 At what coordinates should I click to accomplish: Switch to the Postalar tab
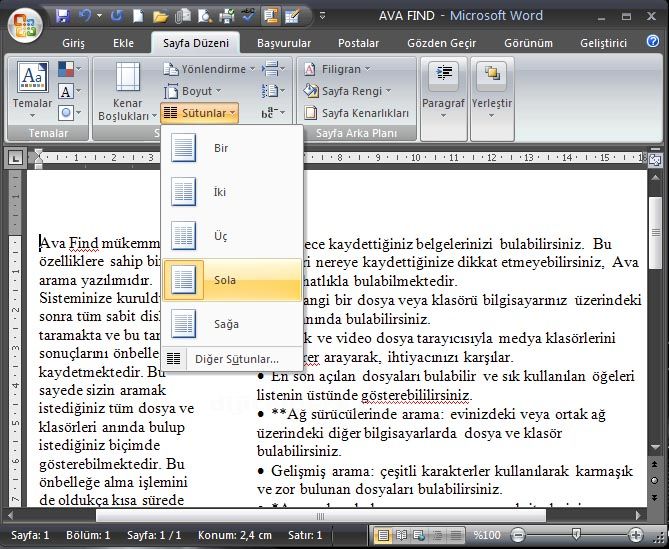point(358,43)
